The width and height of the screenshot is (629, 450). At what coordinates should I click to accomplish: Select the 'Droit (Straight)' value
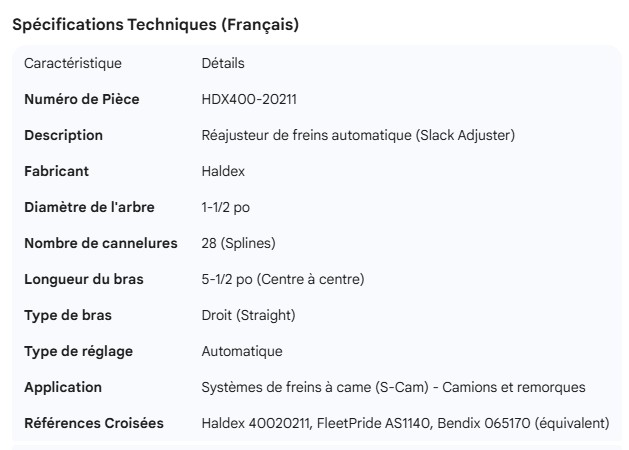[248, 316]
